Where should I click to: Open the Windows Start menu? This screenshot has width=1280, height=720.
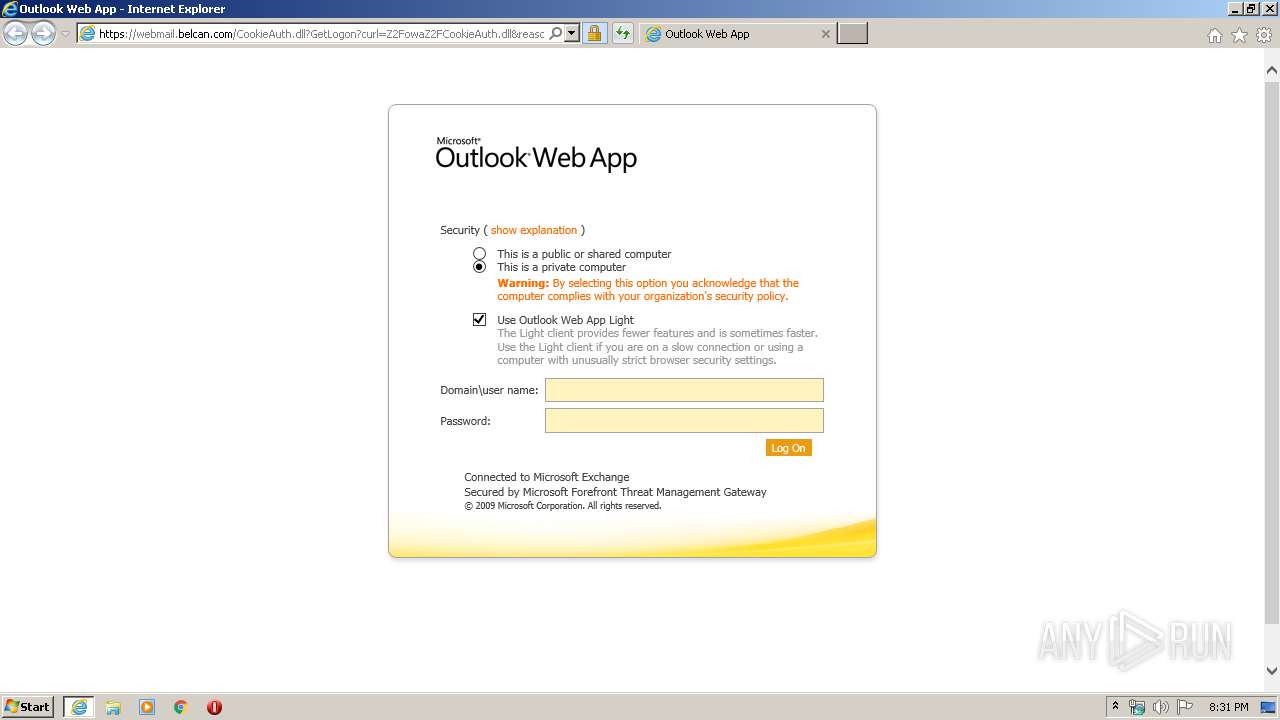click(x=28, y=706)
